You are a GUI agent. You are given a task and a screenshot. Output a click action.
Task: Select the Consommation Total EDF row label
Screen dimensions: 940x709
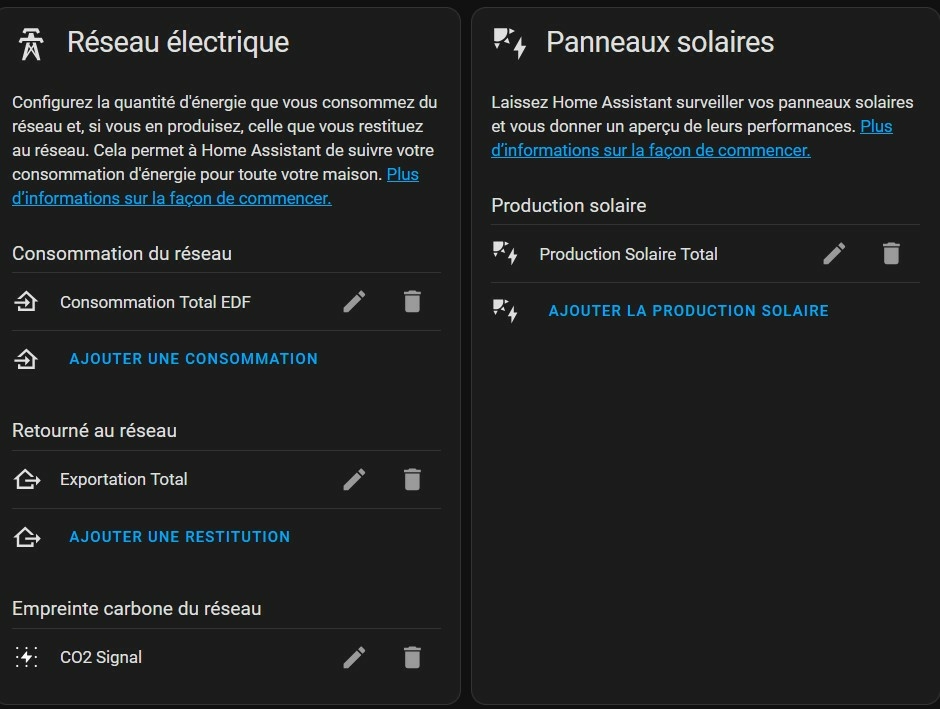point(155,302)
